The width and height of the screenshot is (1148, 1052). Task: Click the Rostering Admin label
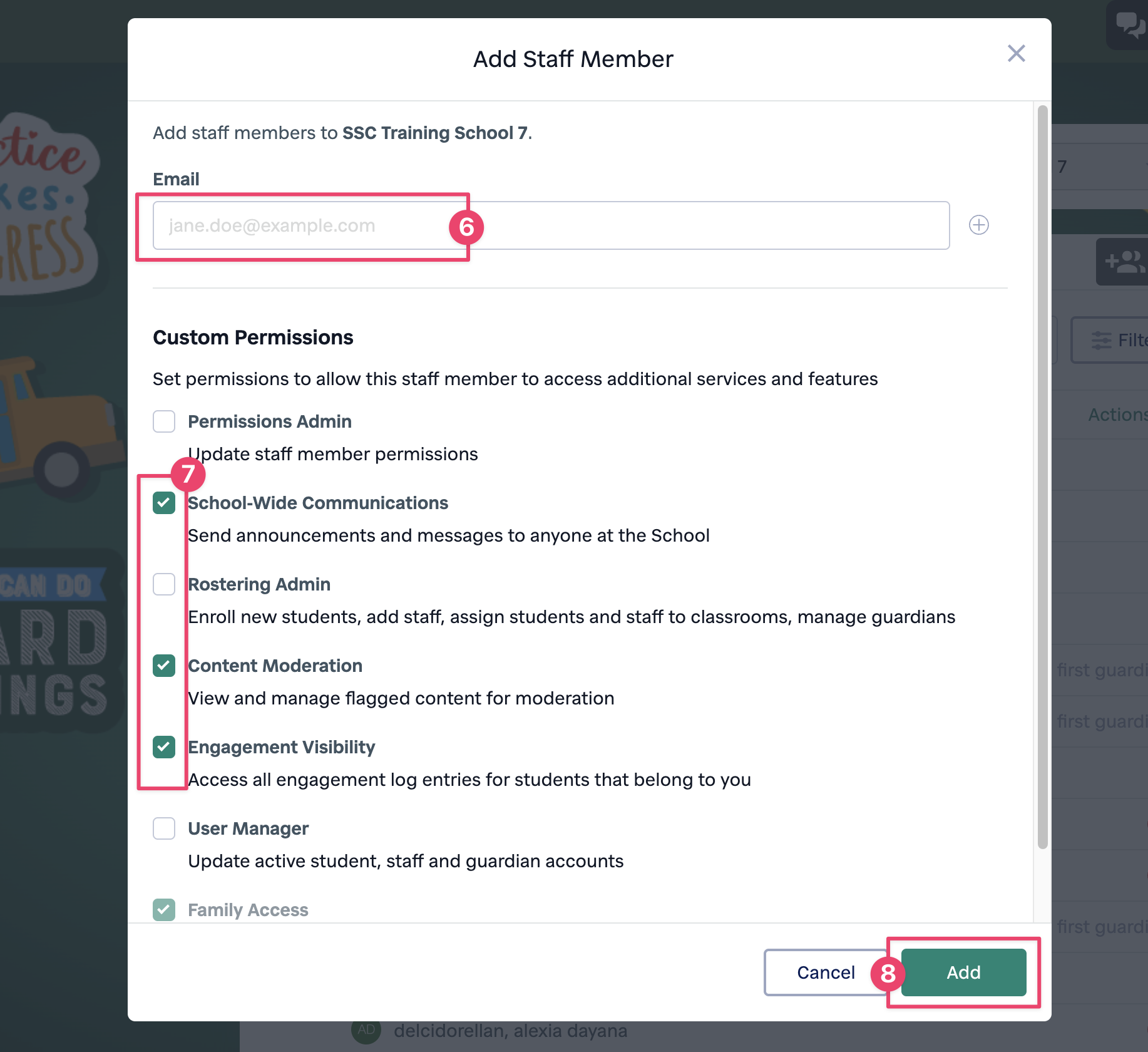coord(259,584)
